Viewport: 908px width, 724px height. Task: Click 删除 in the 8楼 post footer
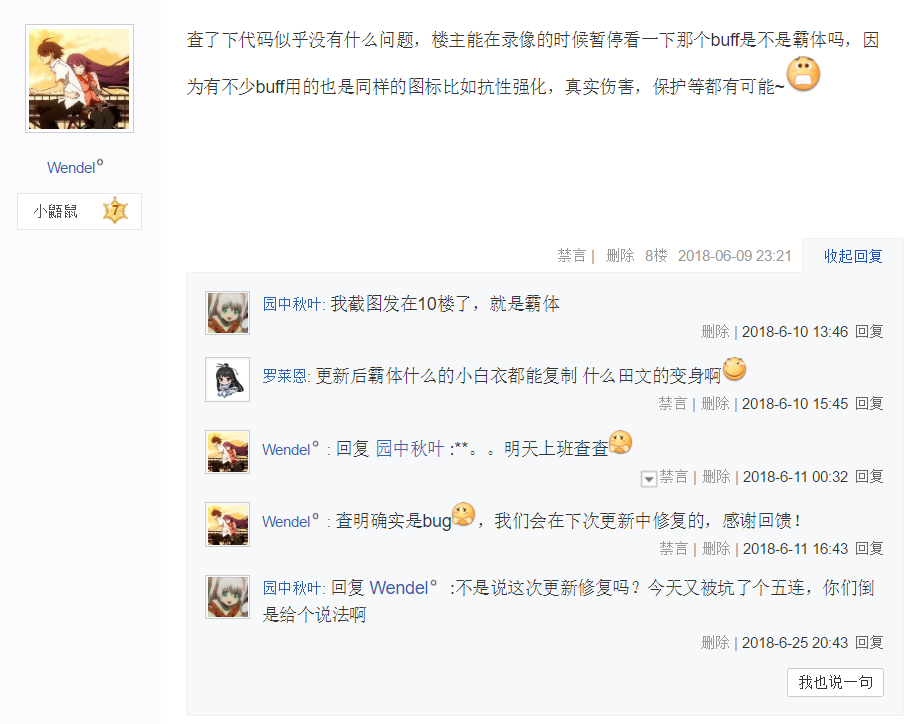coord(620,256)
